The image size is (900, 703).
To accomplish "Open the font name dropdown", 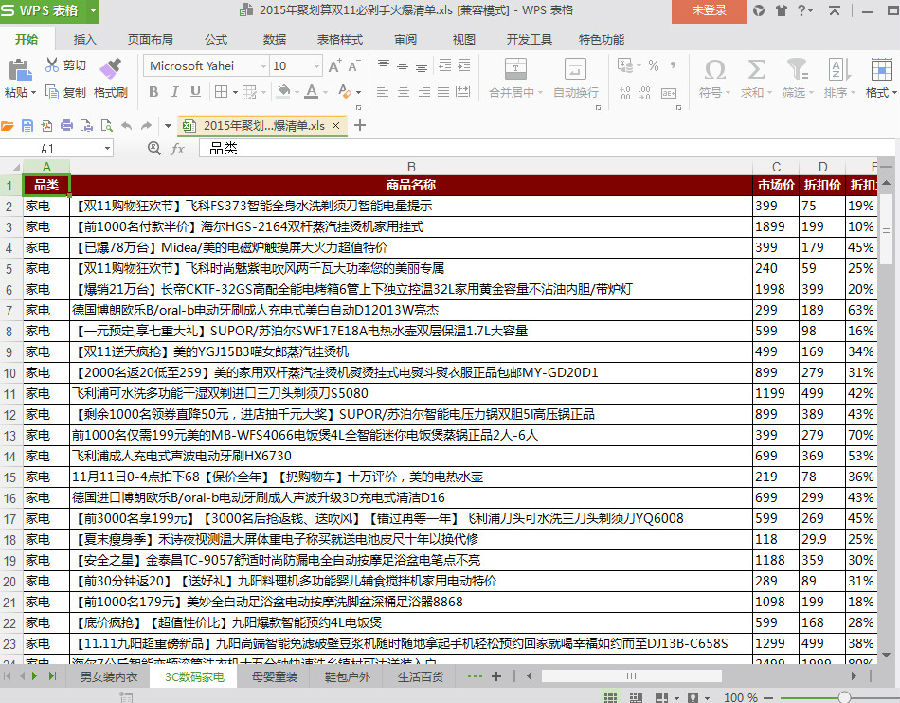I will click(263, 67).
